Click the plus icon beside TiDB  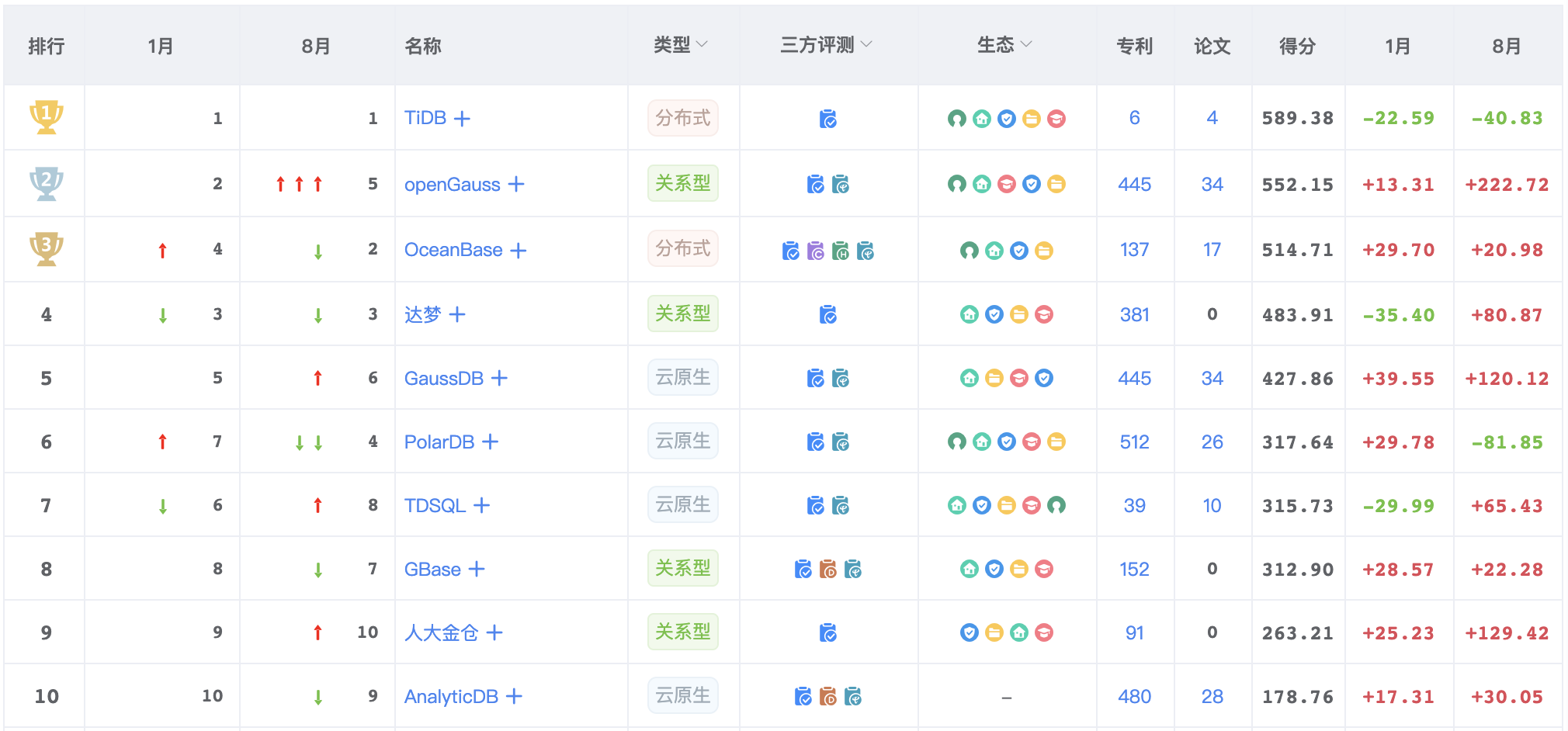click(462, 119)
